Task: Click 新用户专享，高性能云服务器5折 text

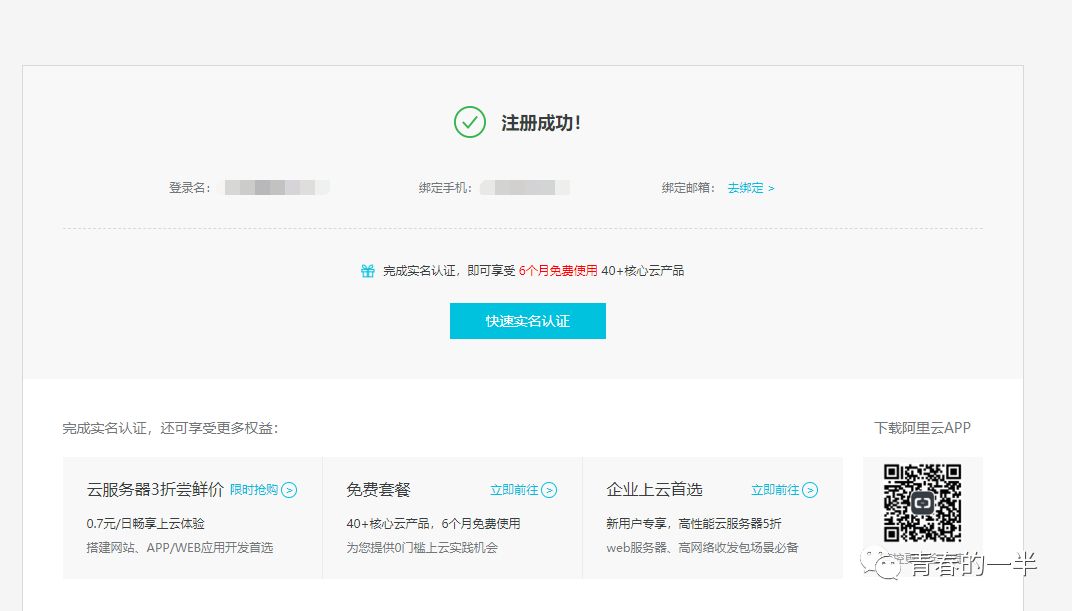Action: click(x=694, y=524)
